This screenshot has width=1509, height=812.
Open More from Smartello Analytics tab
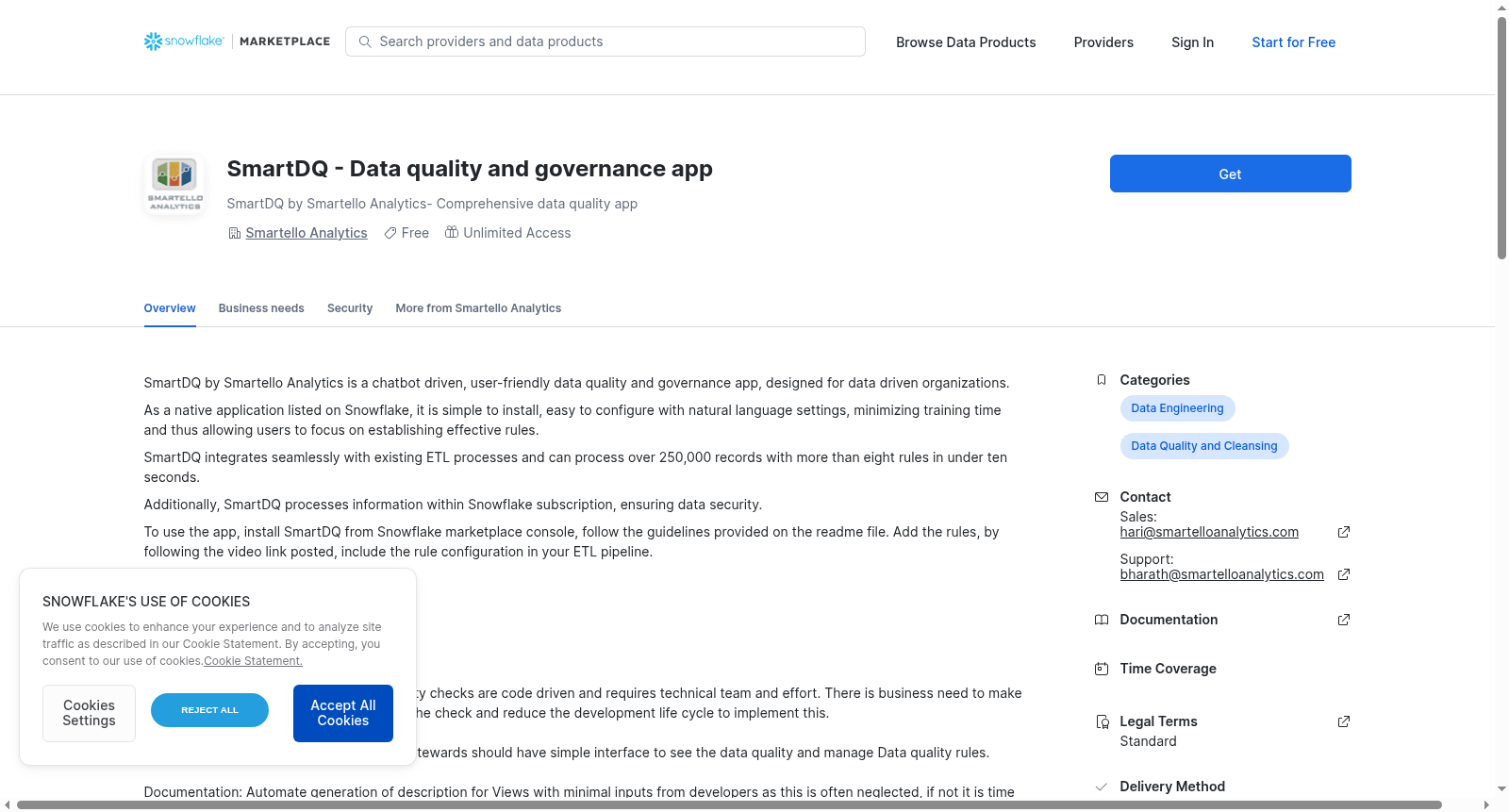pos(478,308)
